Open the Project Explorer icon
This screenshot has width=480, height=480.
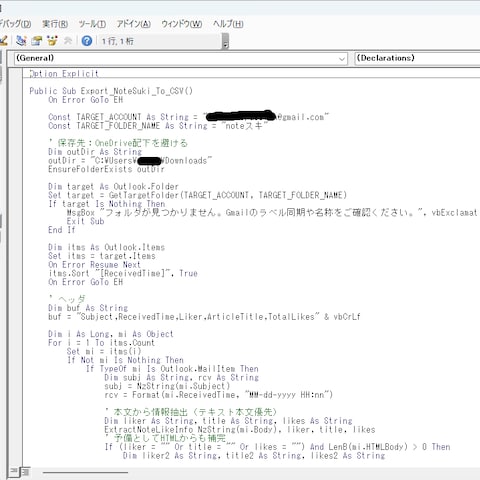pyautogui.click(x=21, y=41)
